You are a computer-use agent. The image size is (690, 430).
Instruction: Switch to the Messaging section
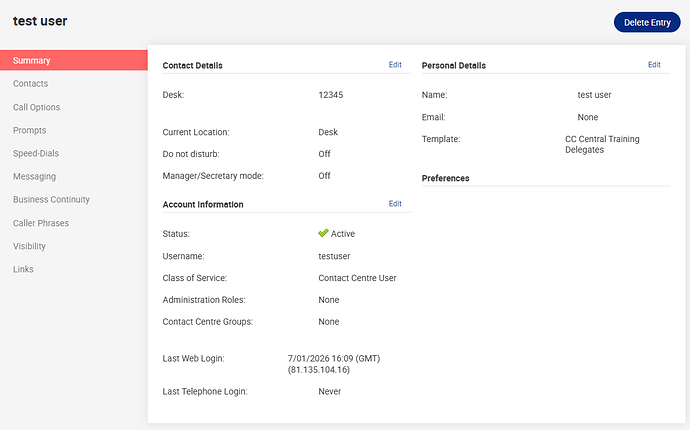click(34, 176)
